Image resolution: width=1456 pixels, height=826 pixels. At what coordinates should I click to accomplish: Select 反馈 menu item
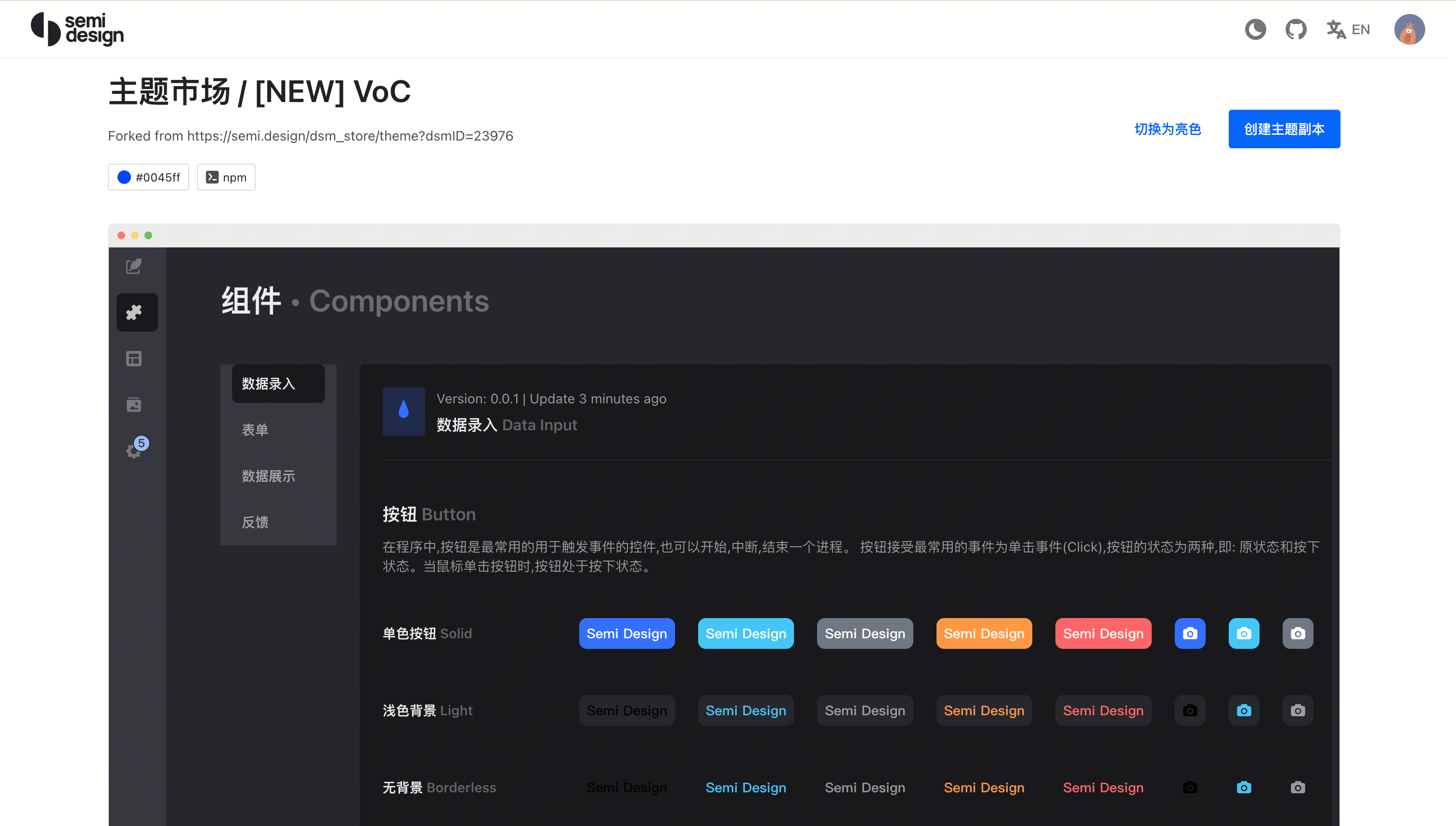coord(278,522)
